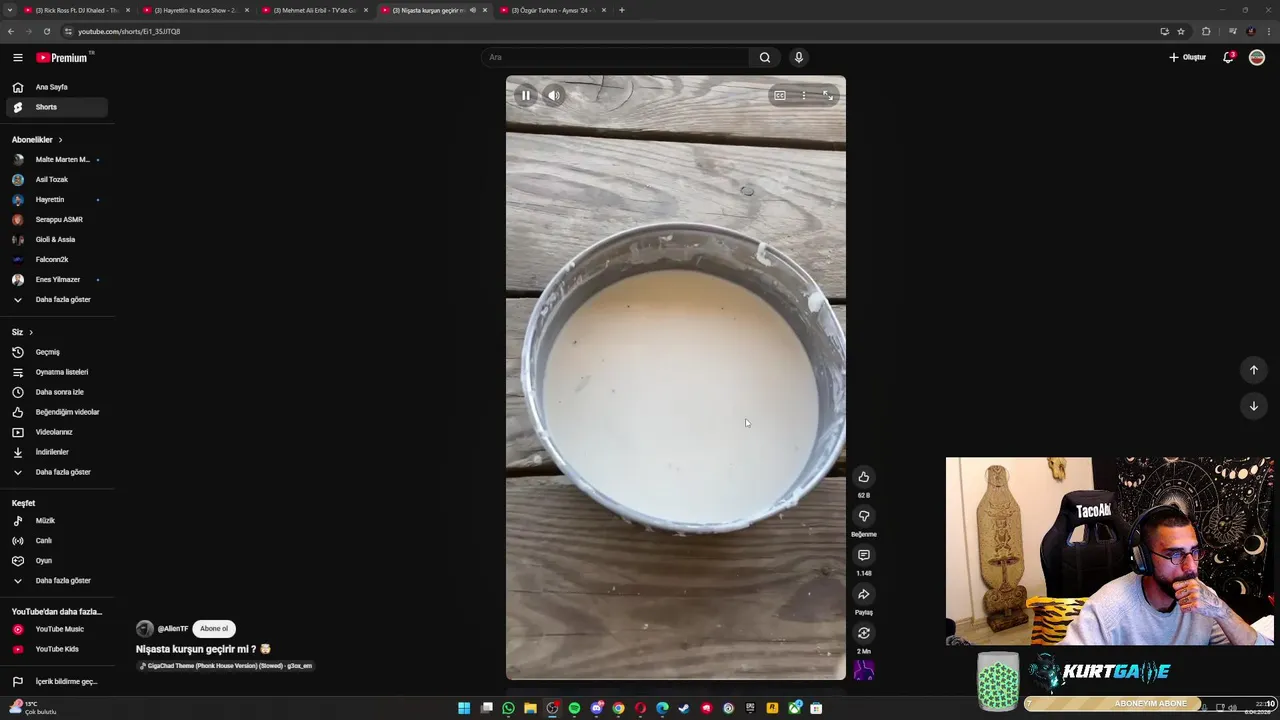
Task: Switch to the Mehmet Ali Erbil tab
Action: (315, 10)
